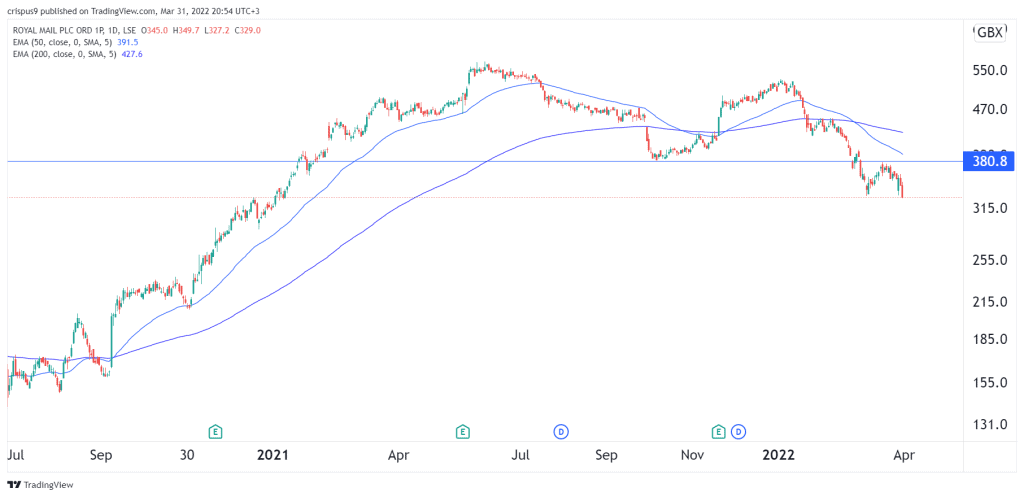Click the 2022 label on time axis
The height and width of the screenshot is (497, 1024).
(781, 455)
